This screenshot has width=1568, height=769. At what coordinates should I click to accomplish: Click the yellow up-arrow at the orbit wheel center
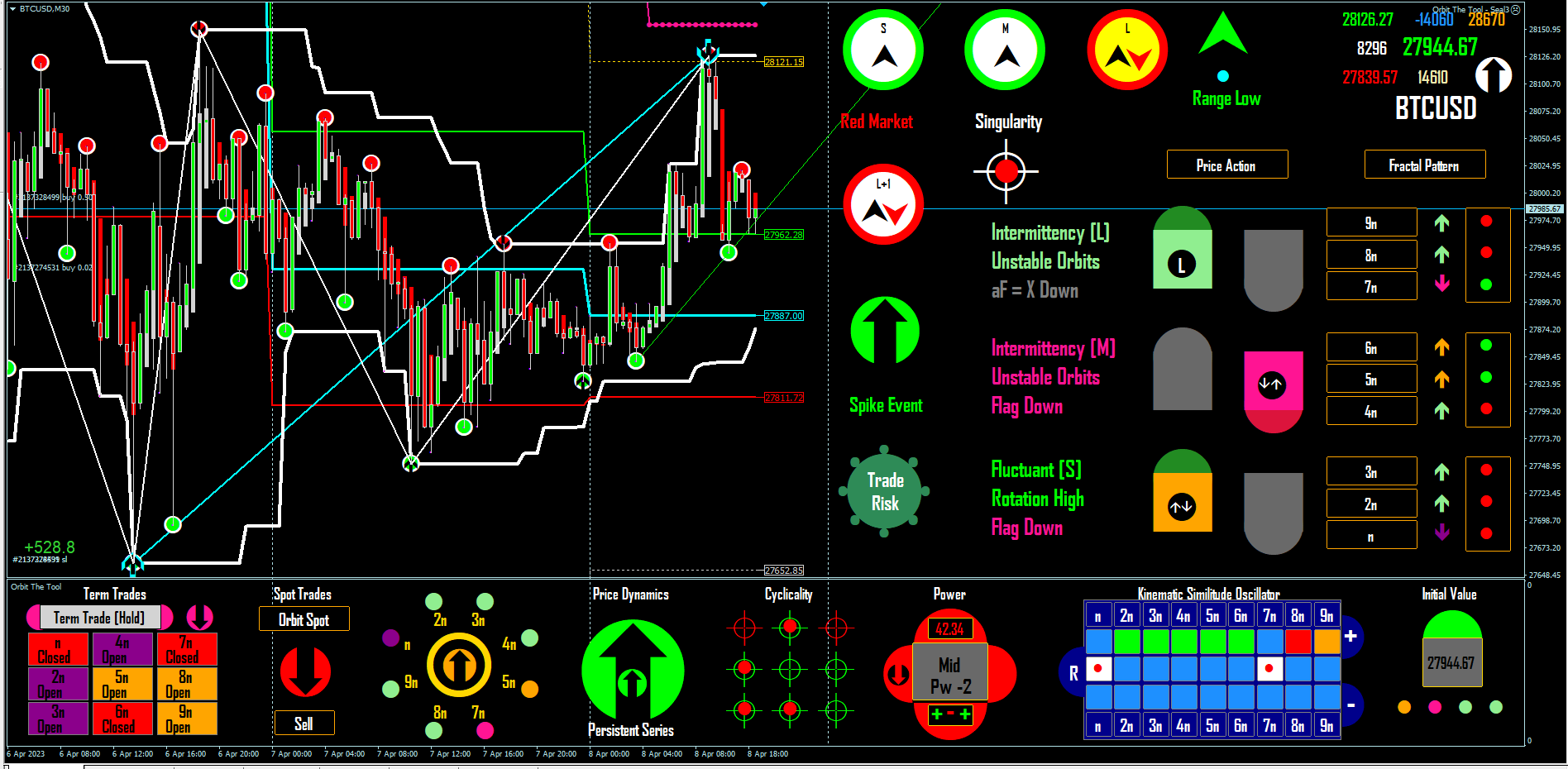click(x=460, y=665)
